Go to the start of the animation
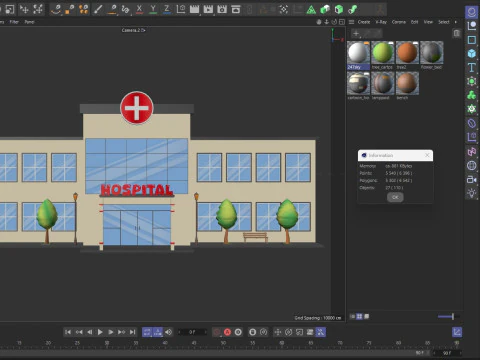This screenshot has height=360, width=480. 68,332
